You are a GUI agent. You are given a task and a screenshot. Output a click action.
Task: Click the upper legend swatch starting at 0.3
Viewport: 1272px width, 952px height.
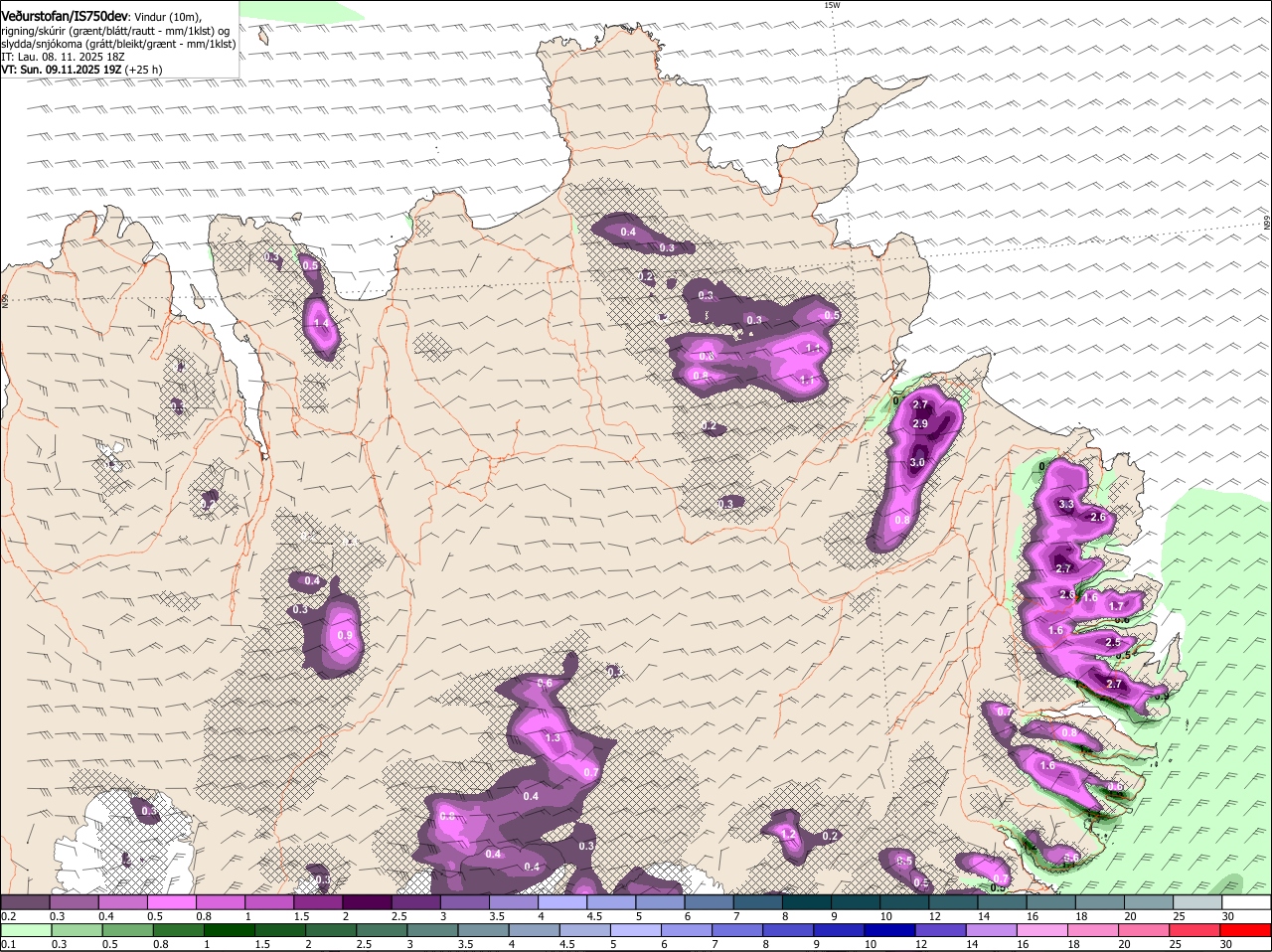coord(74,902)
